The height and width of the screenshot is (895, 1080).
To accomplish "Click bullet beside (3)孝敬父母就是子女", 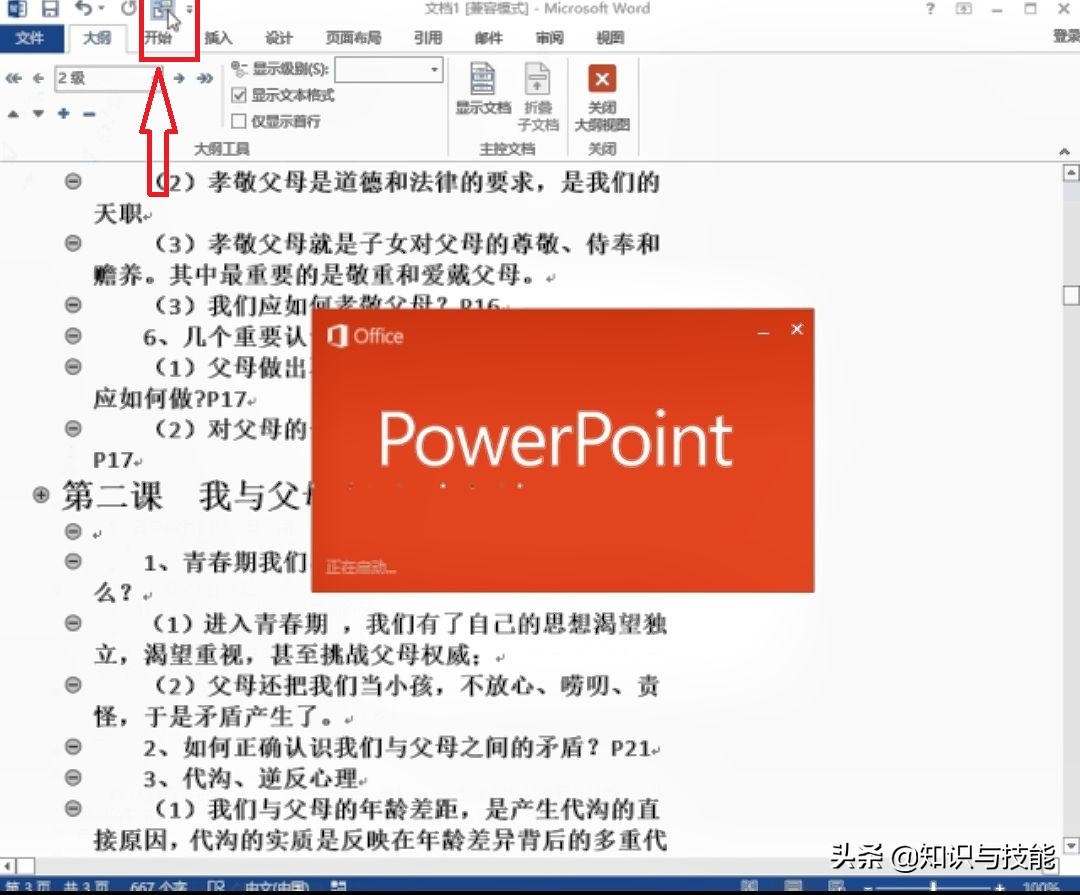I will point(73,243).
